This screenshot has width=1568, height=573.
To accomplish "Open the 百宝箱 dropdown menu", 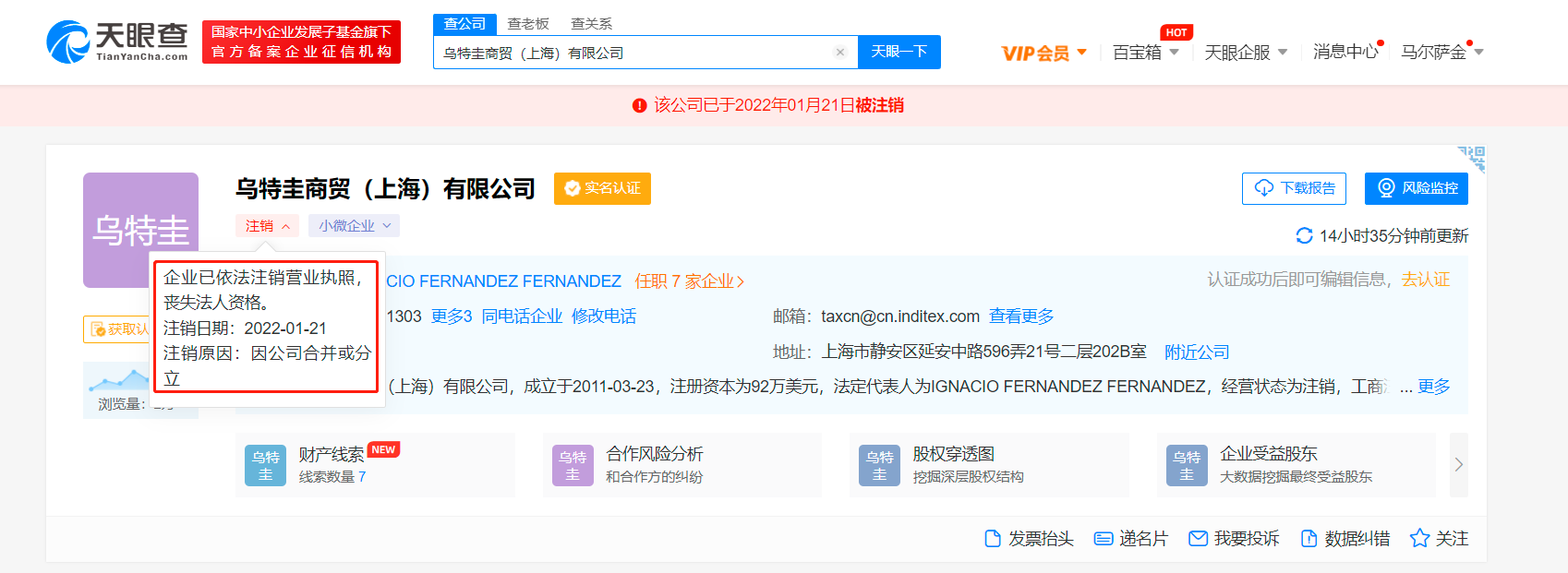I will [1146, 53].
